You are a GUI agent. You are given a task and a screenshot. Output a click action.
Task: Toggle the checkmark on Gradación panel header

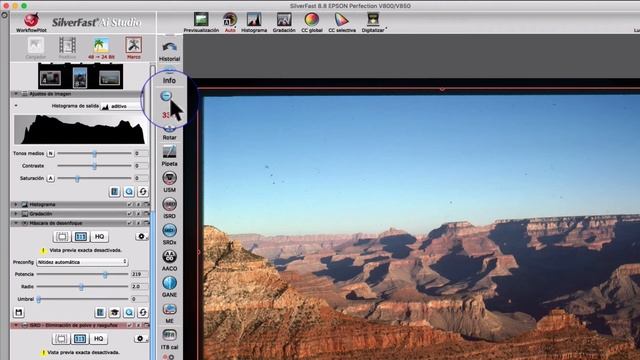click(x=130, y=214)
